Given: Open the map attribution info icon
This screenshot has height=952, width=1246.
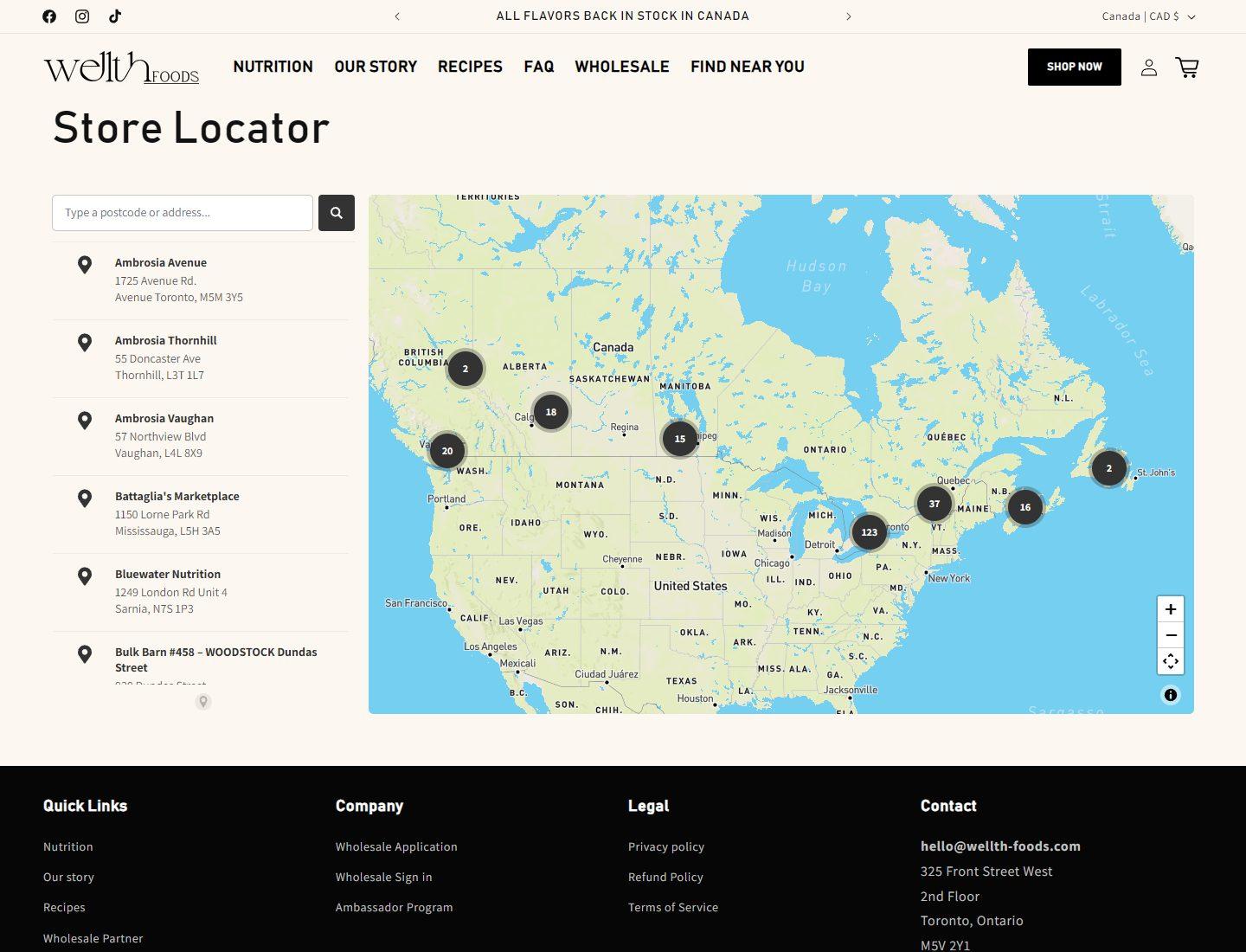Looking at the screenshot, I should coord(1171,695).
